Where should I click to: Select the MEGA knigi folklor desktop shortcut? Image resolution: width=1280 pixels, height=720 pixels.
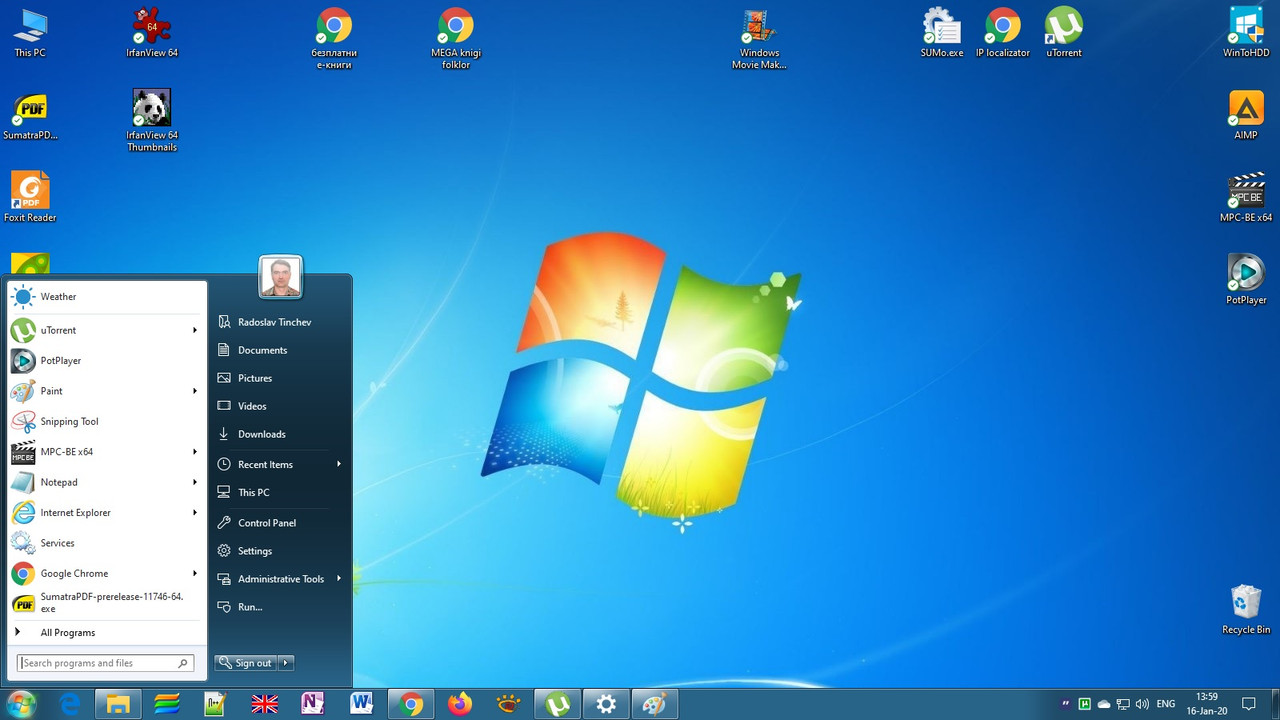pyautogui.click(x=456, y=38)
